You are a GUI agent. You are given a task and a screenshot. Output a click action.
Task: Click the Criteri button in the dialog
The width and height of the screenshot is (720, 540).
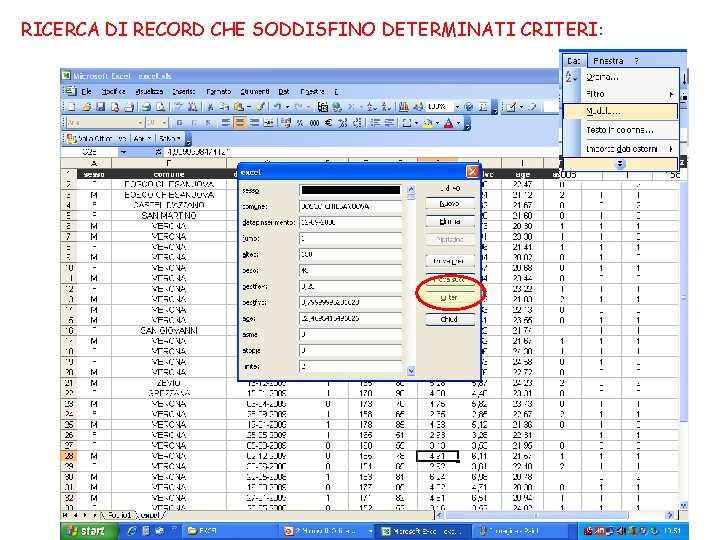click(450, 298)
